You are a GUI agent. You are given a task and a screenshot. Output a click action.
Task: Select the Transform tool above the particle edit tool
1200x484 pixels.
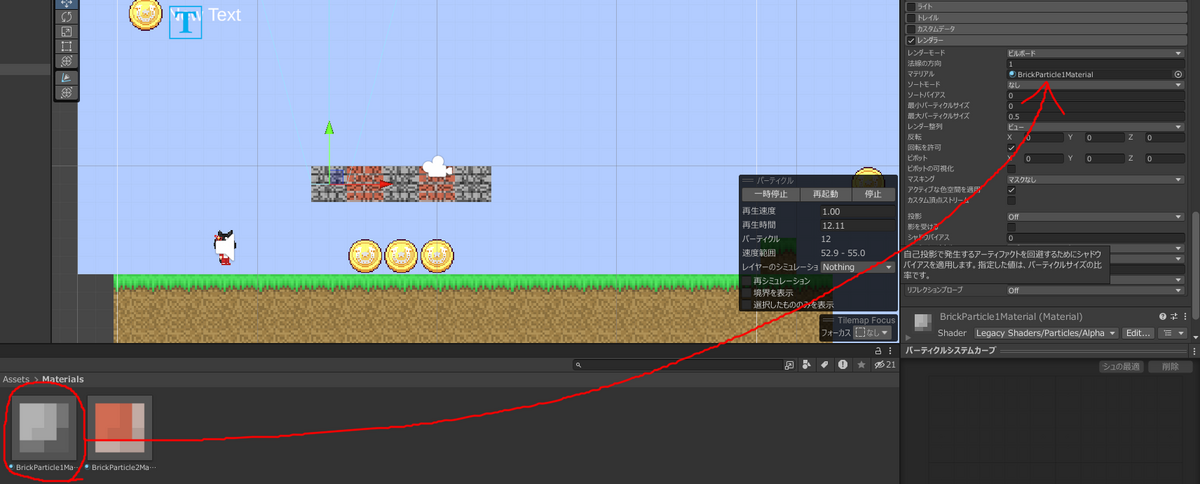66,60
